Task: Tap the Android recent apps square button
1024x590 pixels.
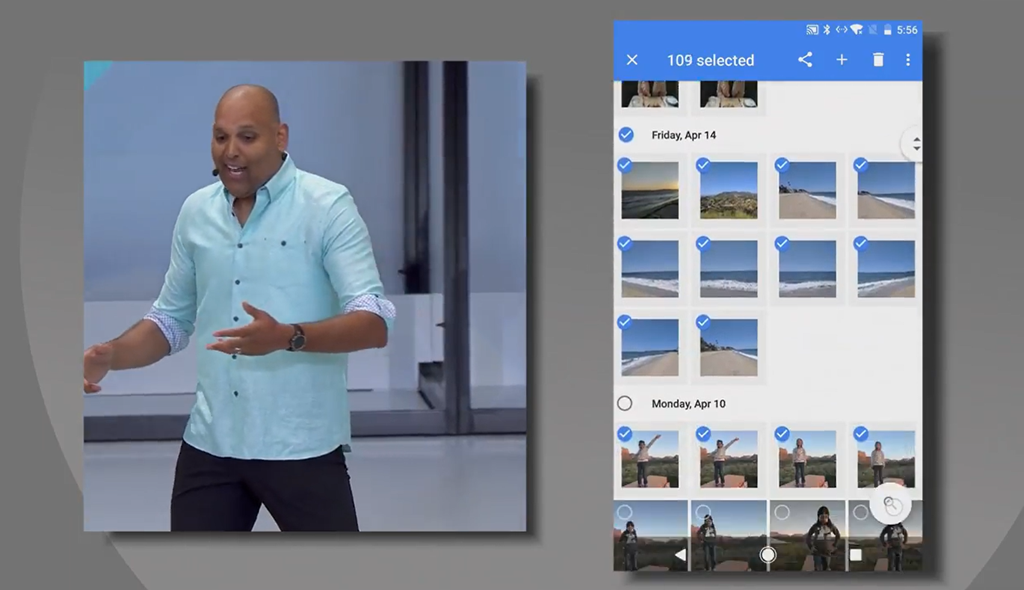Action: click(x=856, y=555)
